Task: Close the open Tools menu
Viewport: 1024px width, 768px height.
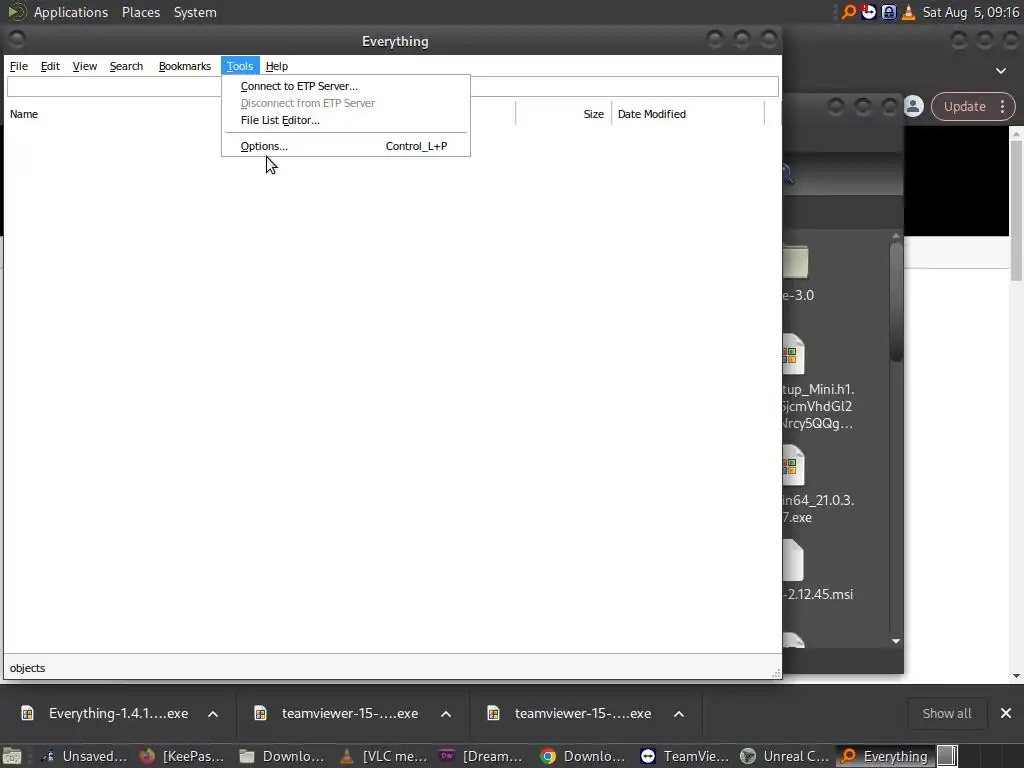Action: (240, 66)
